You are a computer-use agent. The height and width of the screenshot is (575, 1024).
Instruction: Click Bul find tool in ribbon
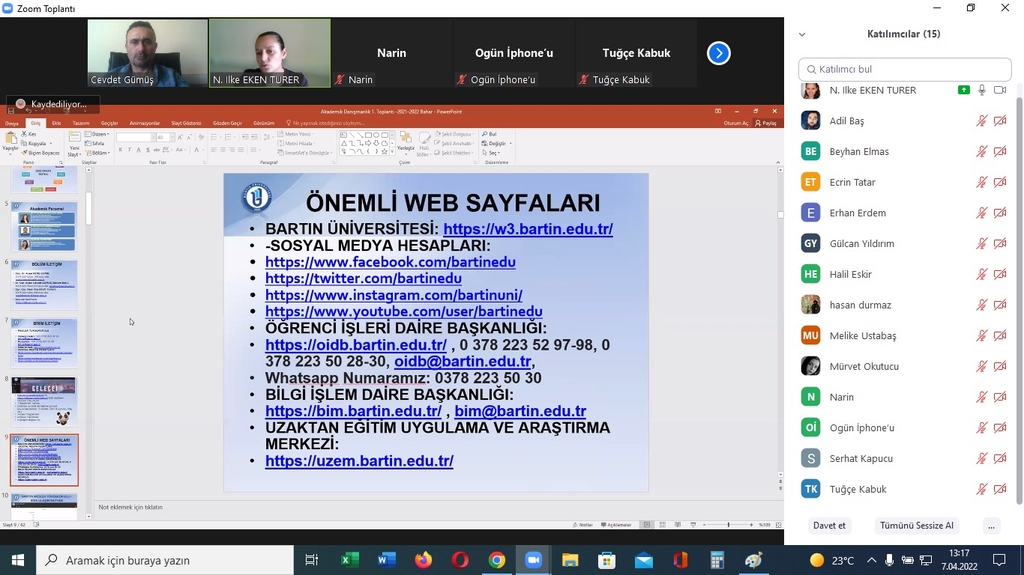point(490,134)
